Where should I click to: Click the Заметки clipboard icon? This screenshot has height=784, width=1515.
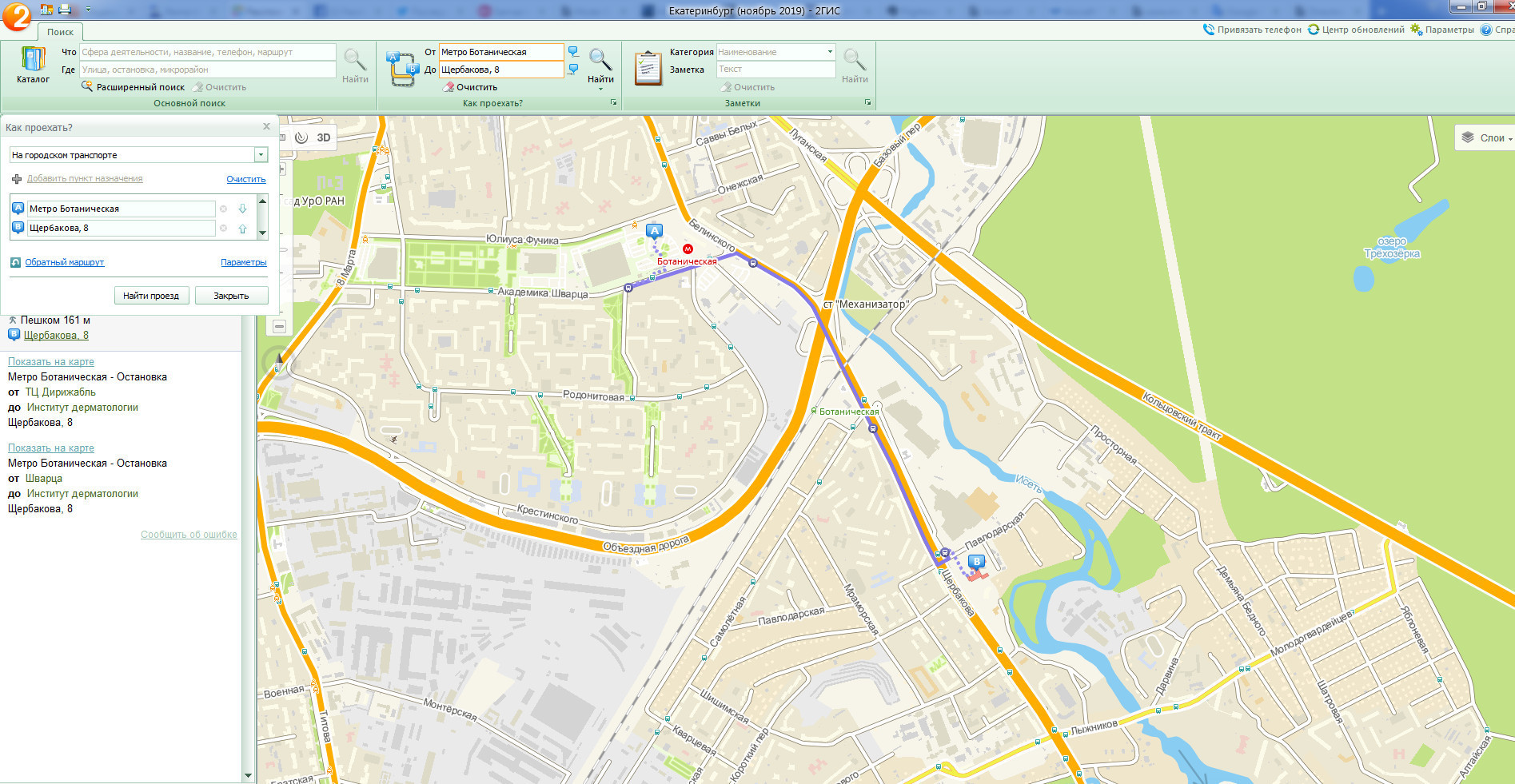point(648,68)
